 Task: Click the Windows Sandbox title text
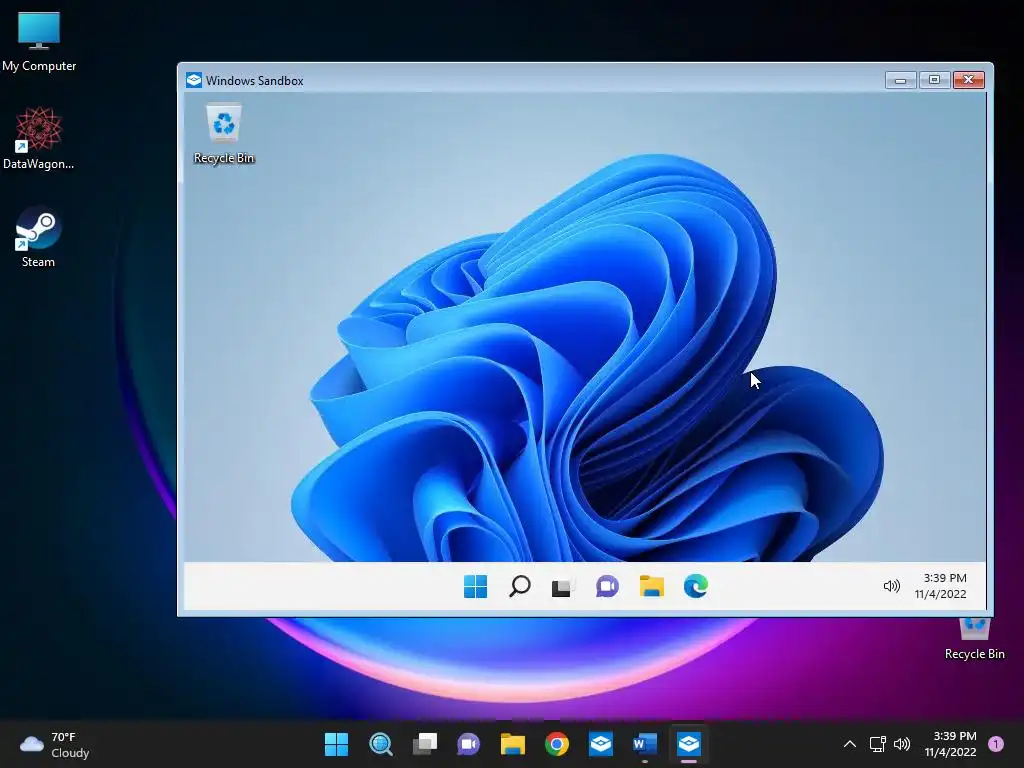point(255,80)
